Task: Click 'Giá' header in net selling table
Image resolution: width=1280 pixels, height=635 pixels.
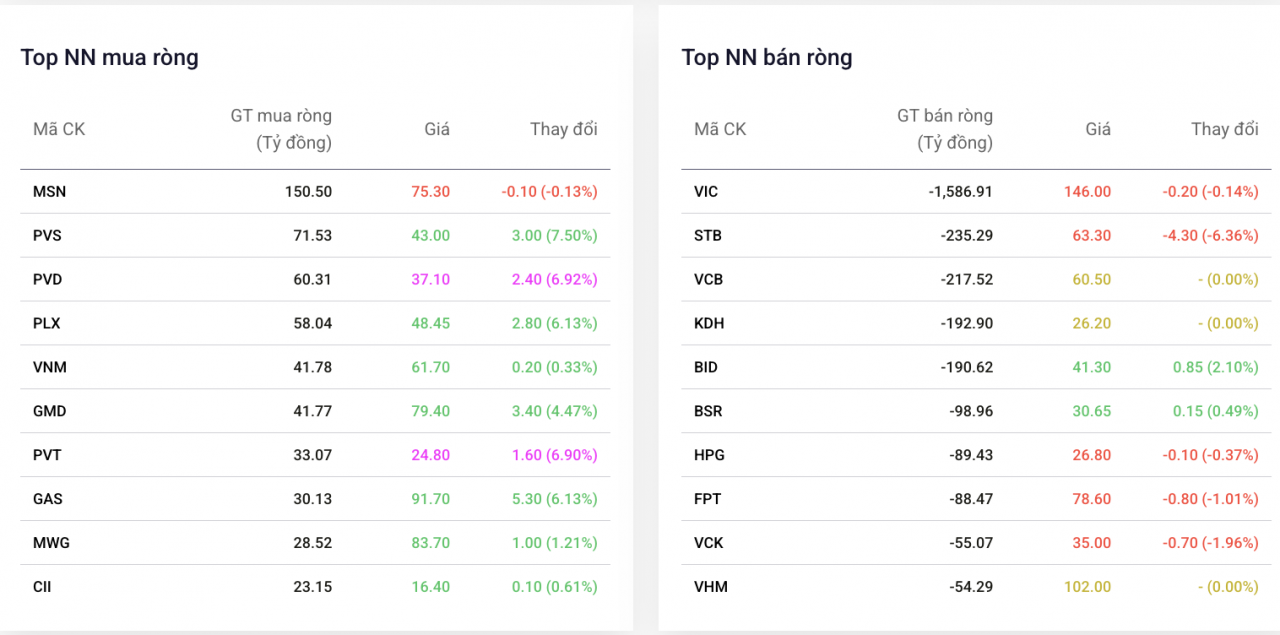Action: click(x=1097, y=129)
